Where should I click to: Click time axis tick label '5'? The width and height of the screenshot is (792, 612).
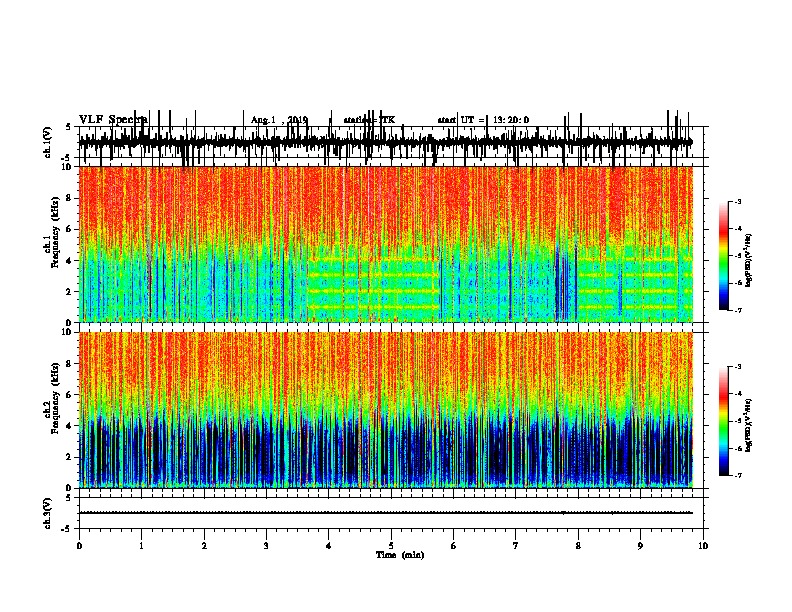coord(391,546)
